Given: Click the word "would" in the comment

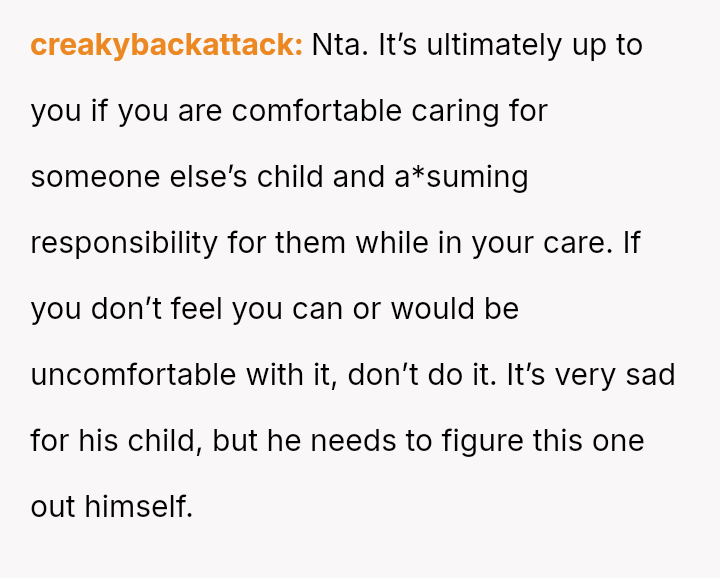Looking at the screenshot, I should [x=433, y=309].
